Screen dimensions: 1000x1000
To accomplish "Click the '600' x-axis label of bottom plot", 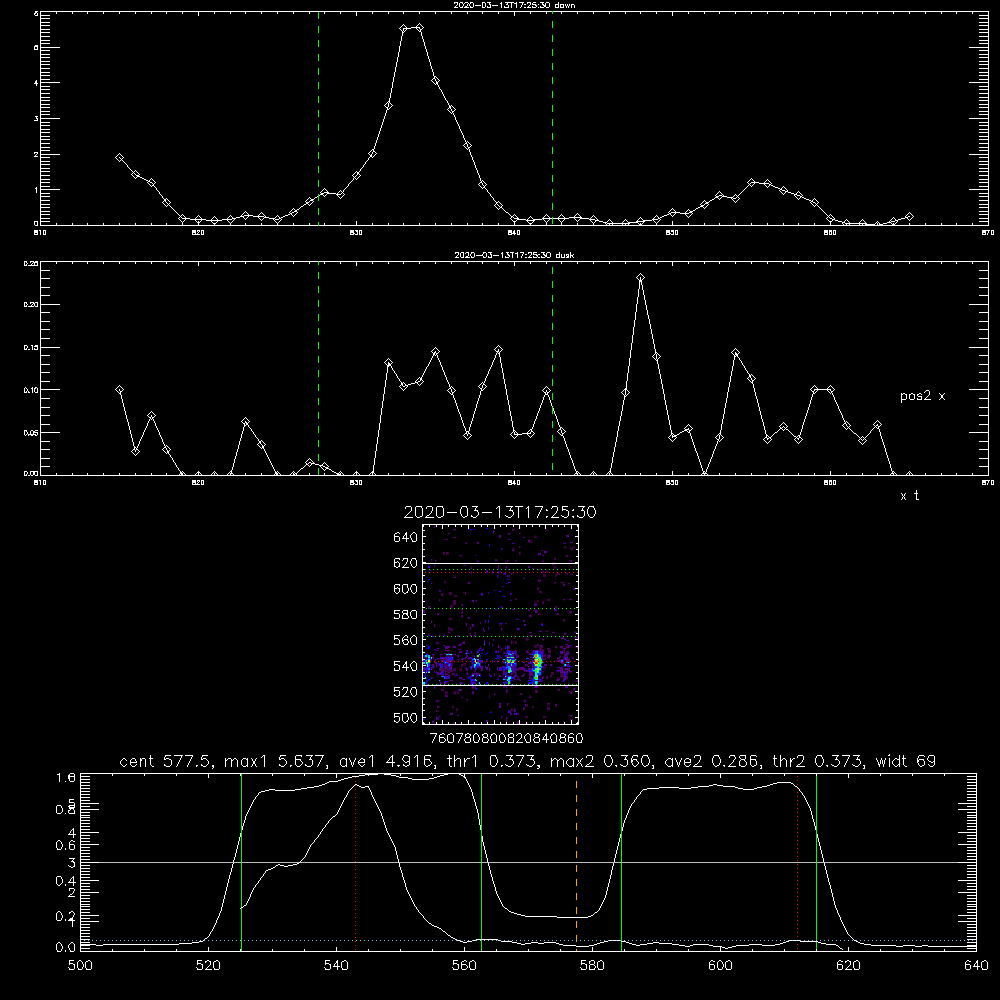I will (721, 966).
